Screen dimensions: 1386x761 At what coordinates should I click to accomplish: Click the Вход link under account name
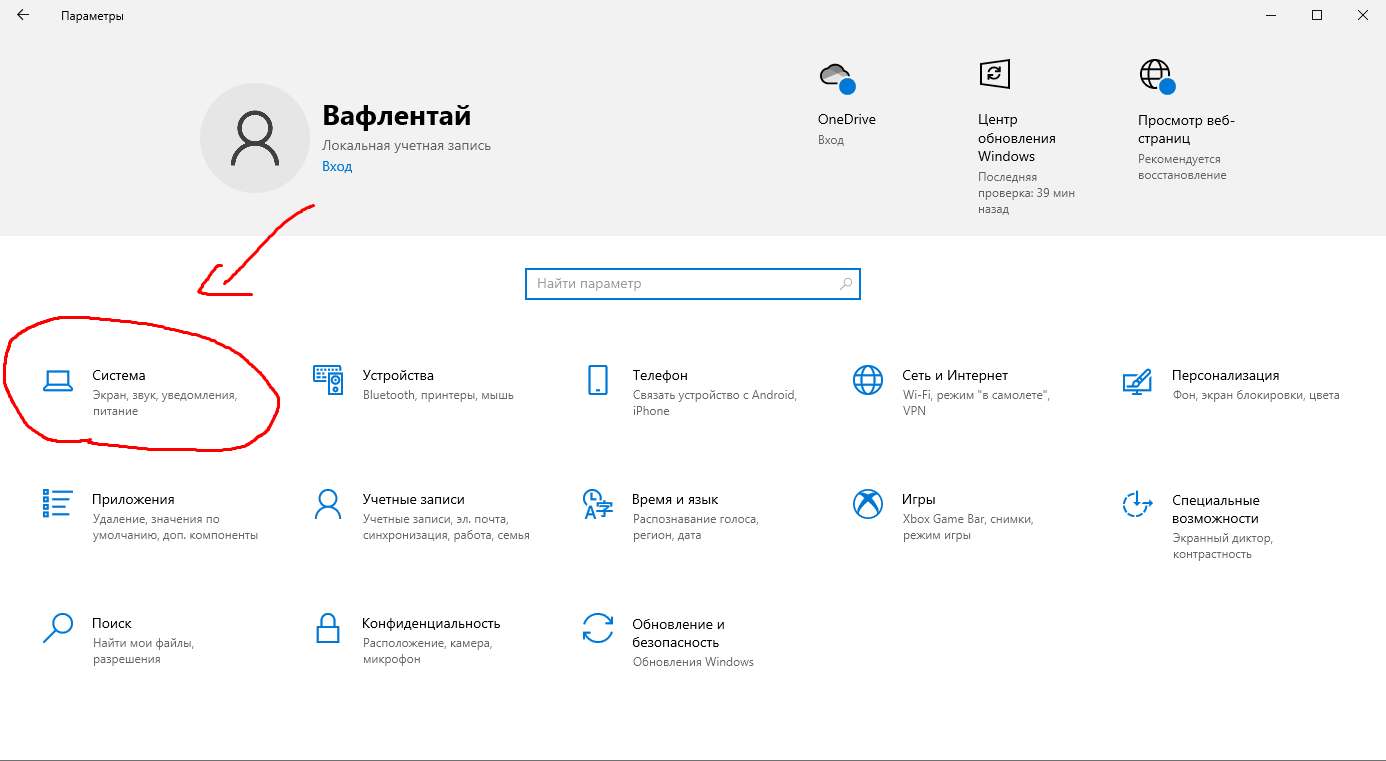click(337, 166)
